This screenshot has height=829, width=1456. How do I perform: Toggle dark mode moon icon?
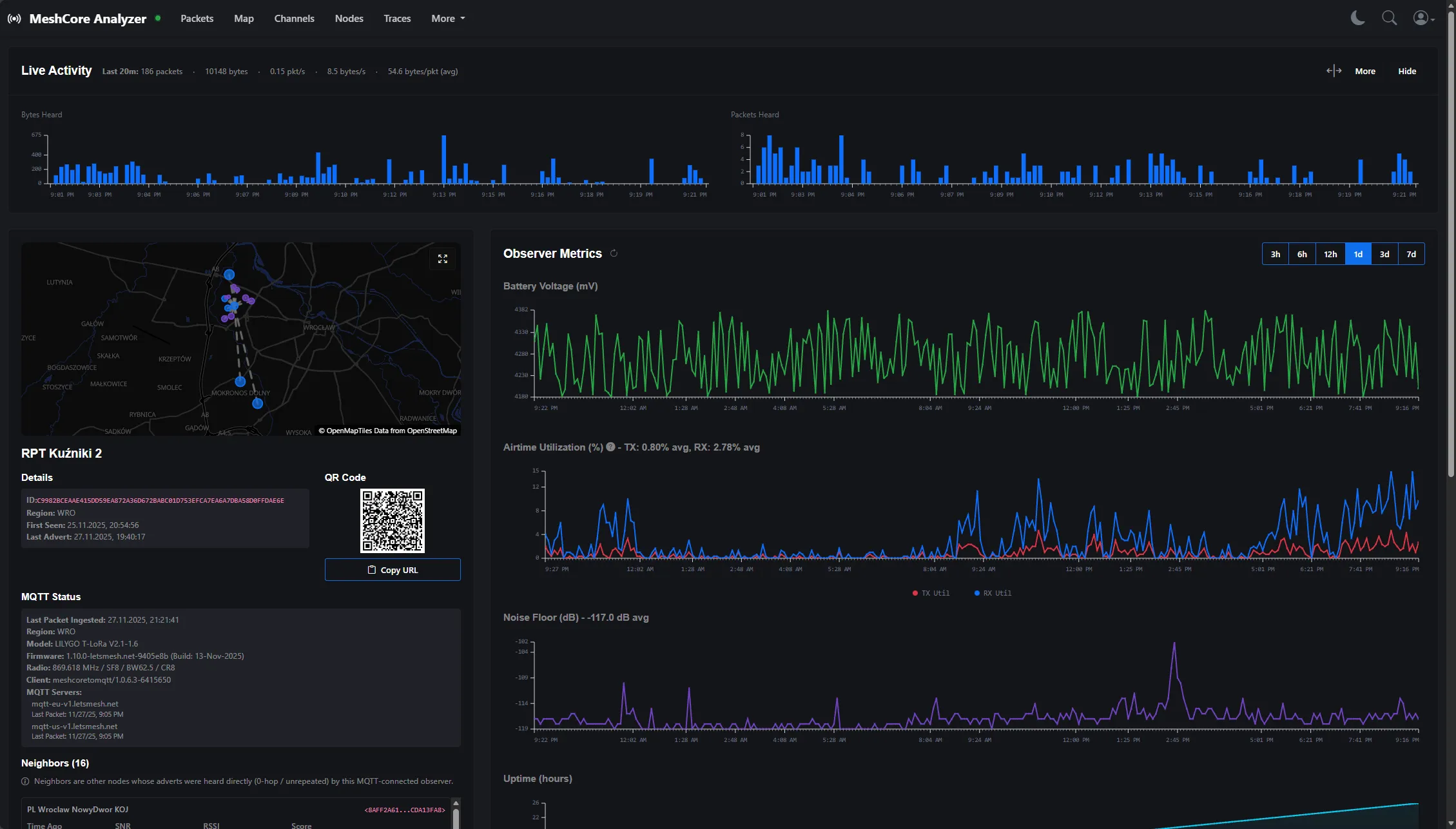pyautogui.click(x=1357, y=18)
